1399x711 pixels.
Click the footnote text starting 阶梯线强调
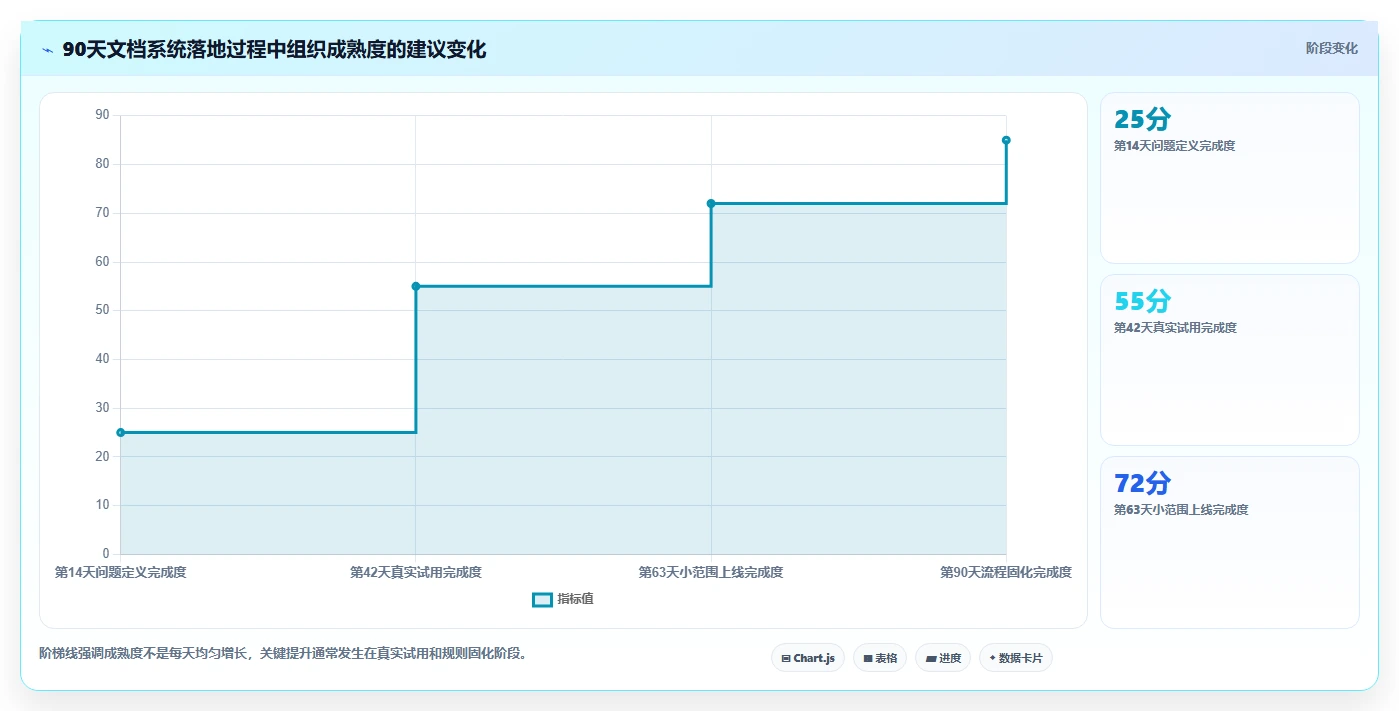click(x=283, y=654)
